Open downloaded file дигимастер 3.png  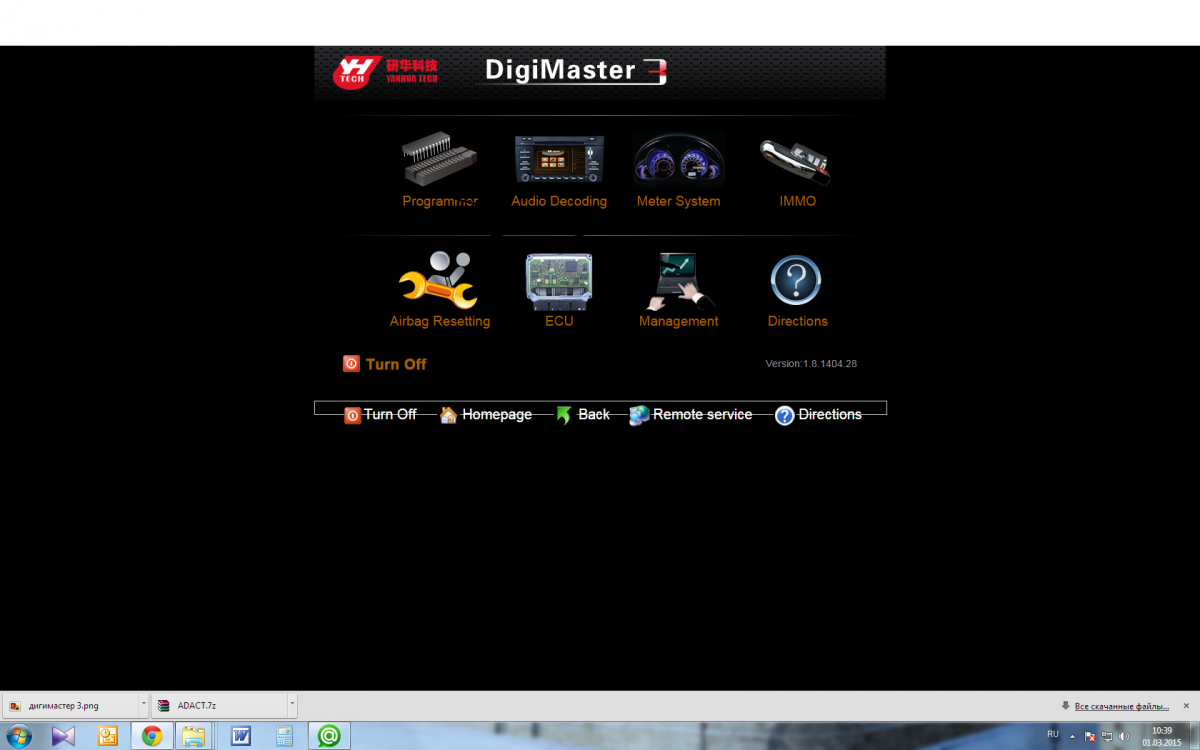(70, 705)
